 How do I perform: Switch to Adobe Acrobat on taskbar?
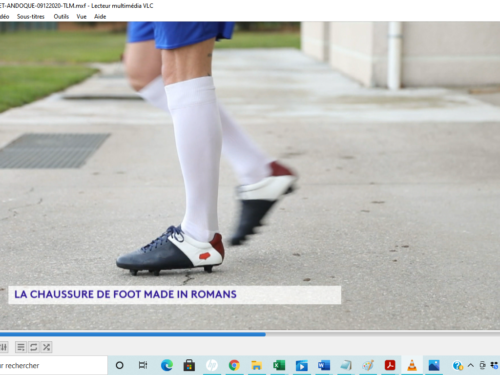[x=390, y=365]
